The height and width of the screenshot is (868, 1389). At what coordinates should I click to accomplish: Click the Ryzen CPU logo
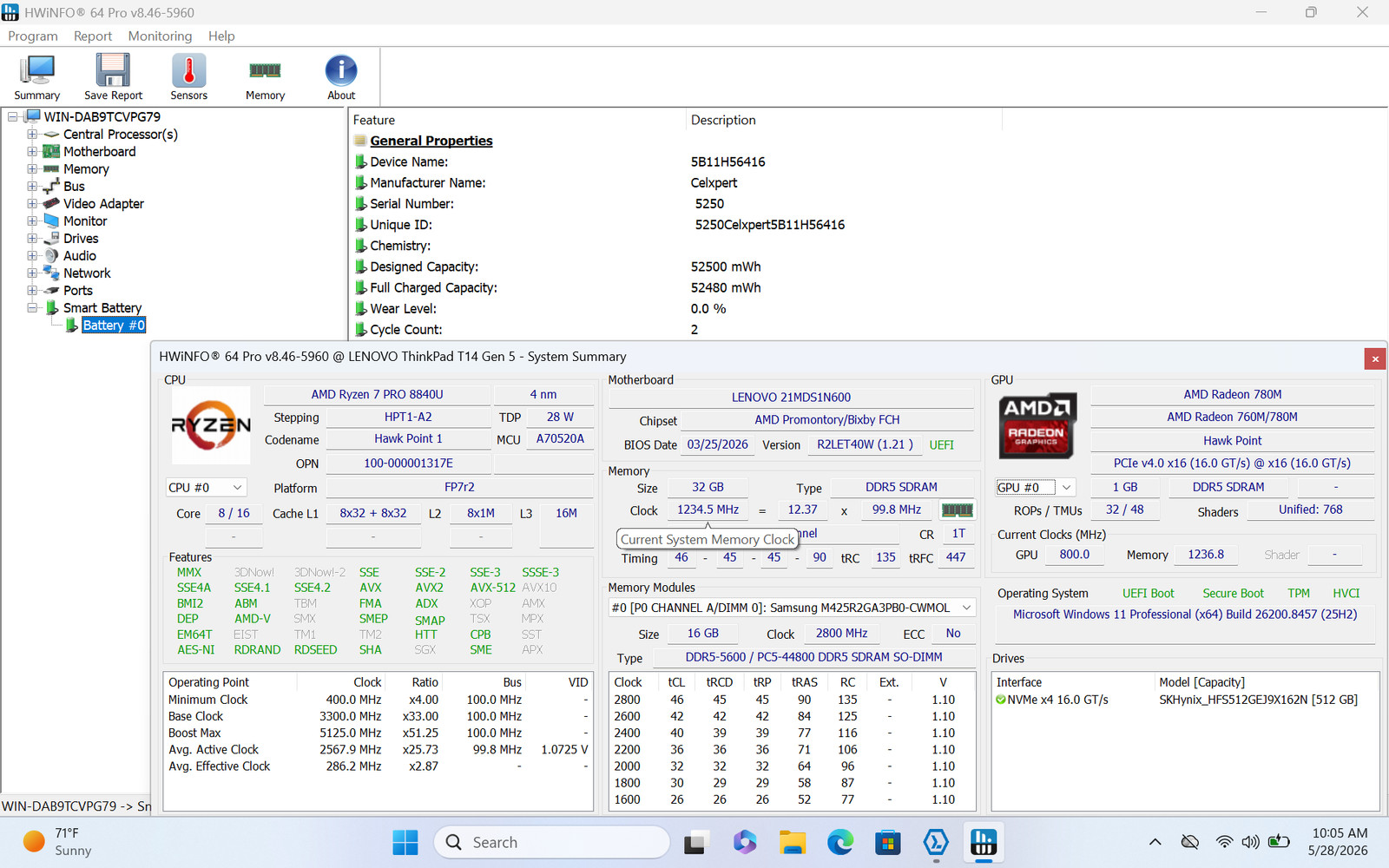click(211, 425)
